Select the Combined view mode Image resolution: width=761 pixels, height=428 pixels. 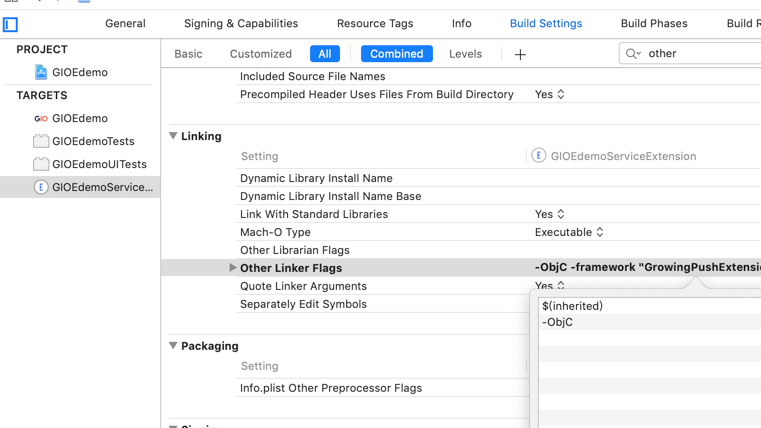(x=397, y=54)
